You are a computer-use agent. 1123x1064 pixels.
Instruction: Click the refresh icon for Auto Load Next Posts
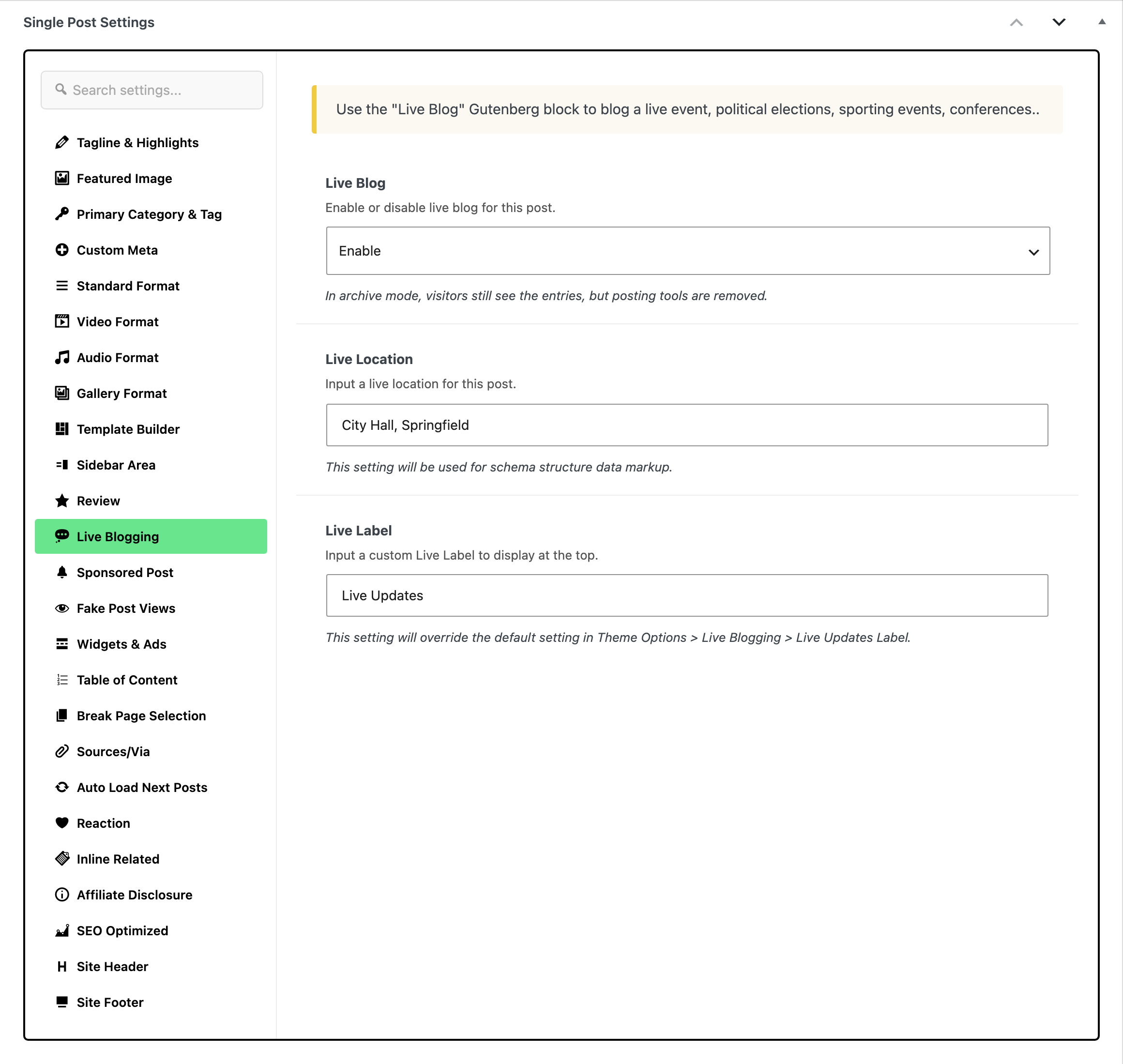coord(62,787)
